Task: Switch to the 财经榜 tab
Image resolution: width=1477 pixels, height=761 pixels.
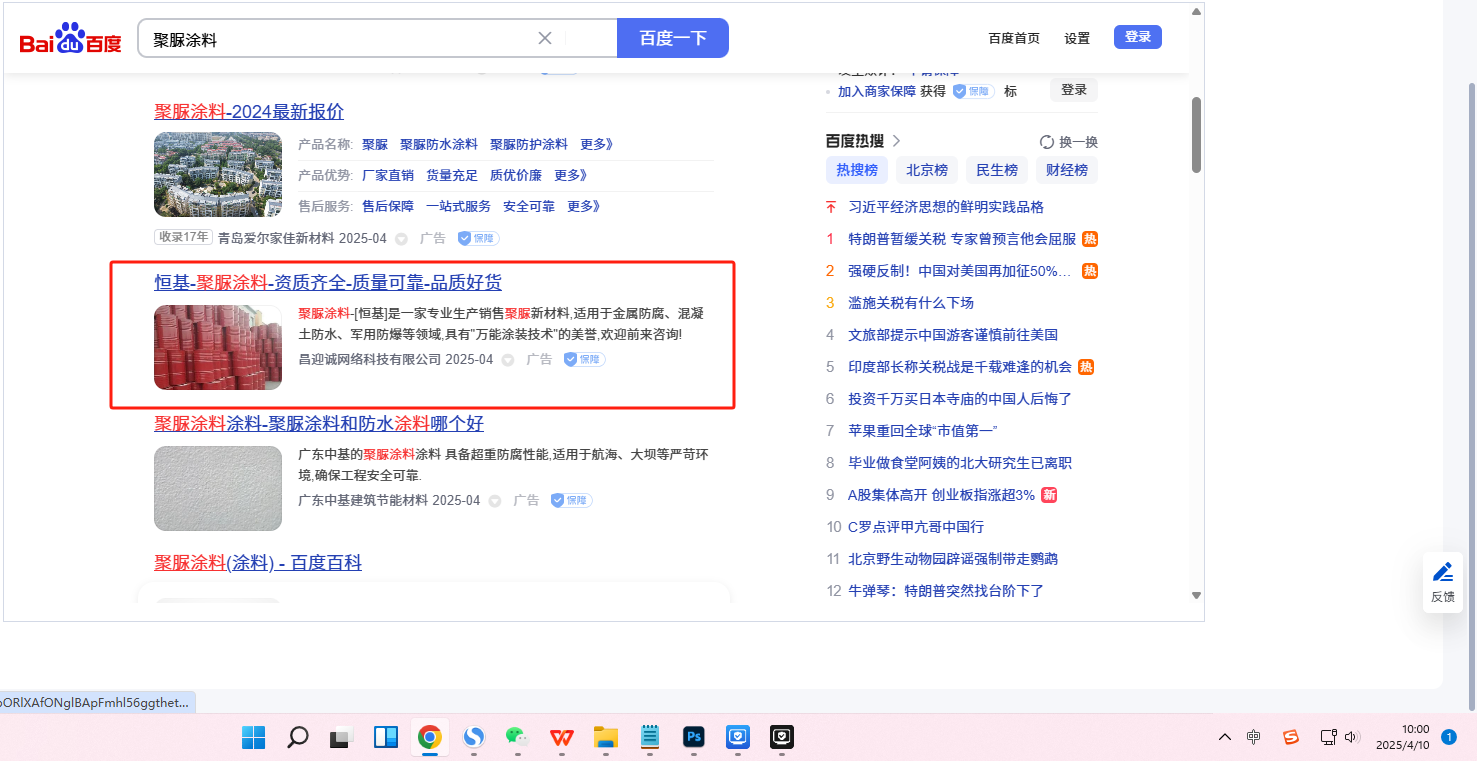Action: [x=1066, y=170]
